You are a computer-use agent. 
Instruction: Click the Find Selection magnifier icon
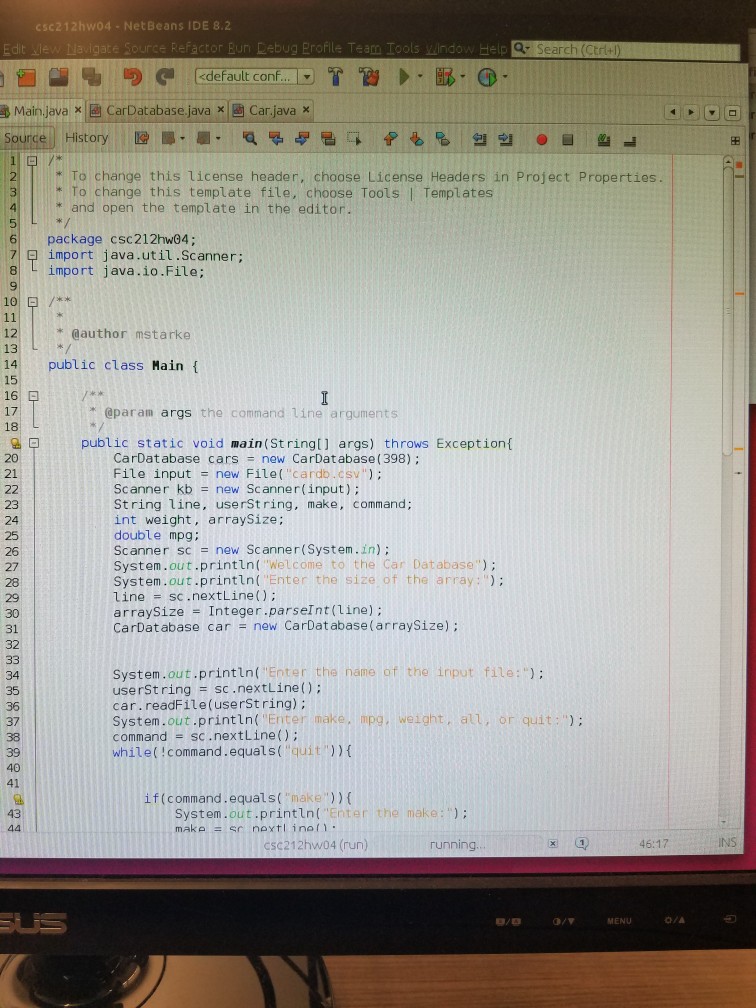pos(250,138)
